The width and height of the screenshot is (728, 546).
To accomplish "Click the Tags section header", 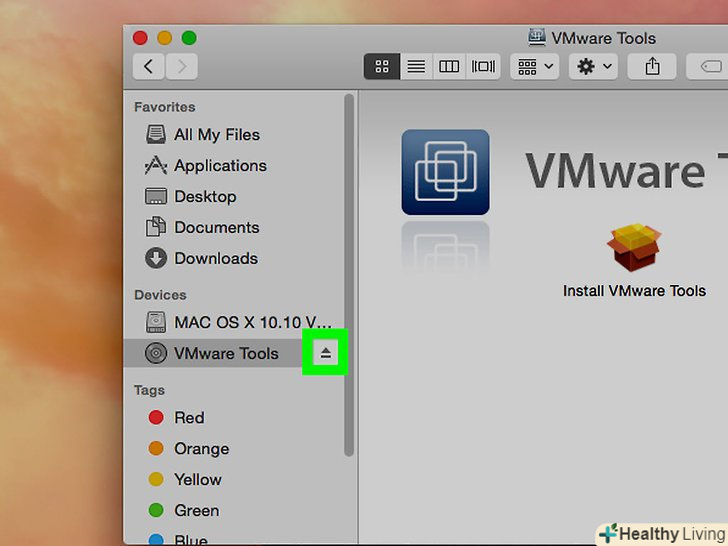I will [150, 390].
